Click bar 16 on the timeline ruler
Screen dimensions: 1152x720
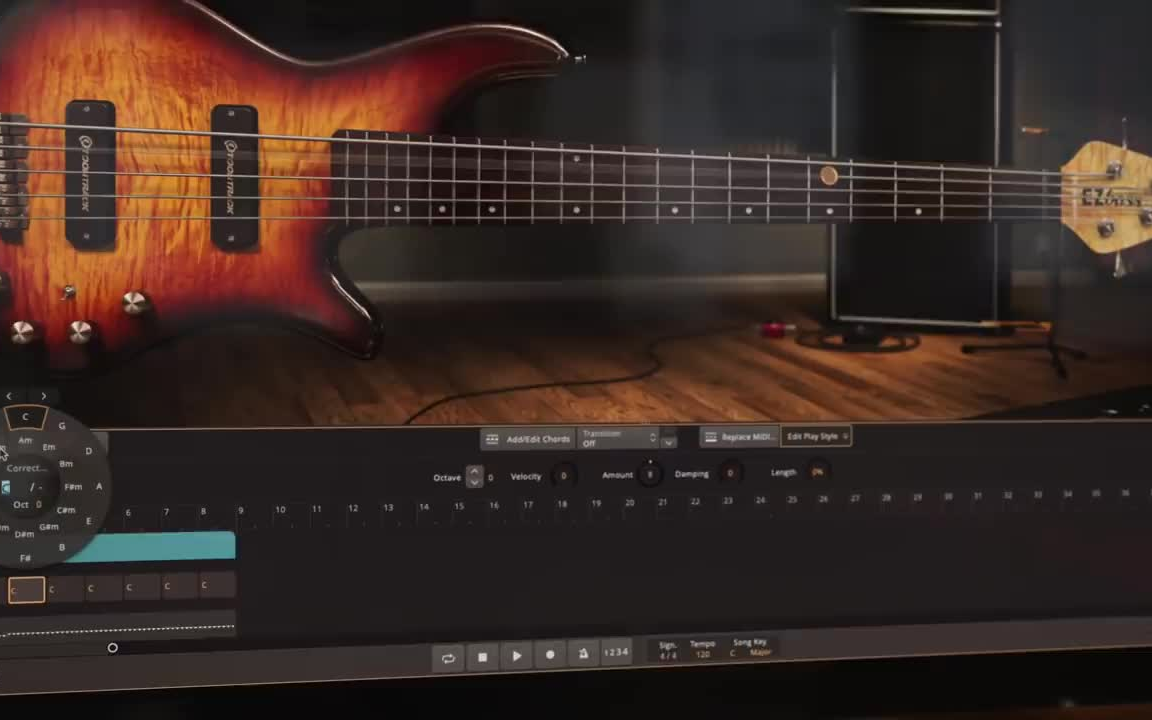coord(494,505)
